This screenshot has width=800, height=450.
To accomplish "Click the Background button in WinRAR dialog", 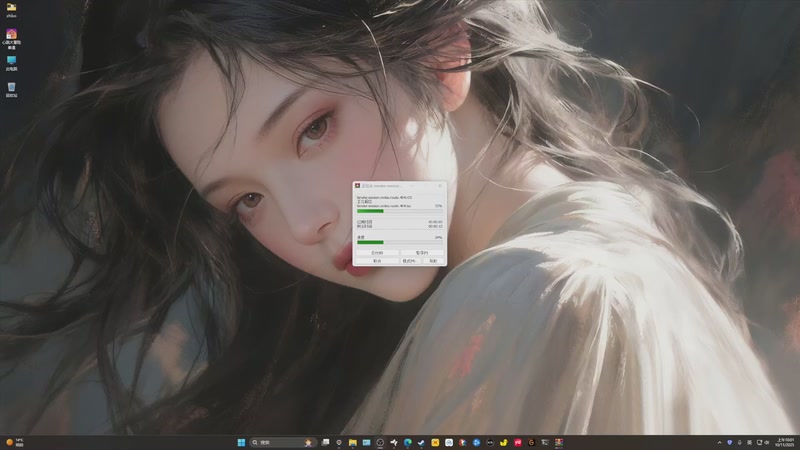I will pyautogui.click(x=377, y=253).
